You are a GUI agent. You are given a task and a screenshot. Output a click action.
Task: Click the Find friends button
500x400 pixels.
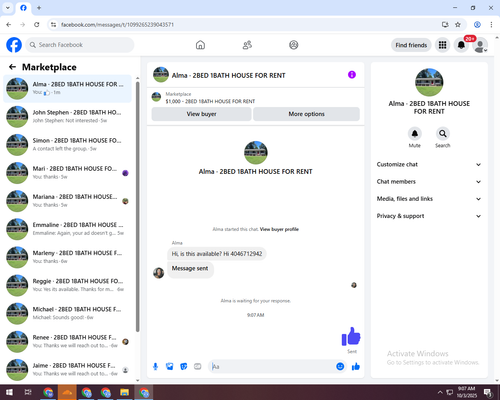(411, 45)
